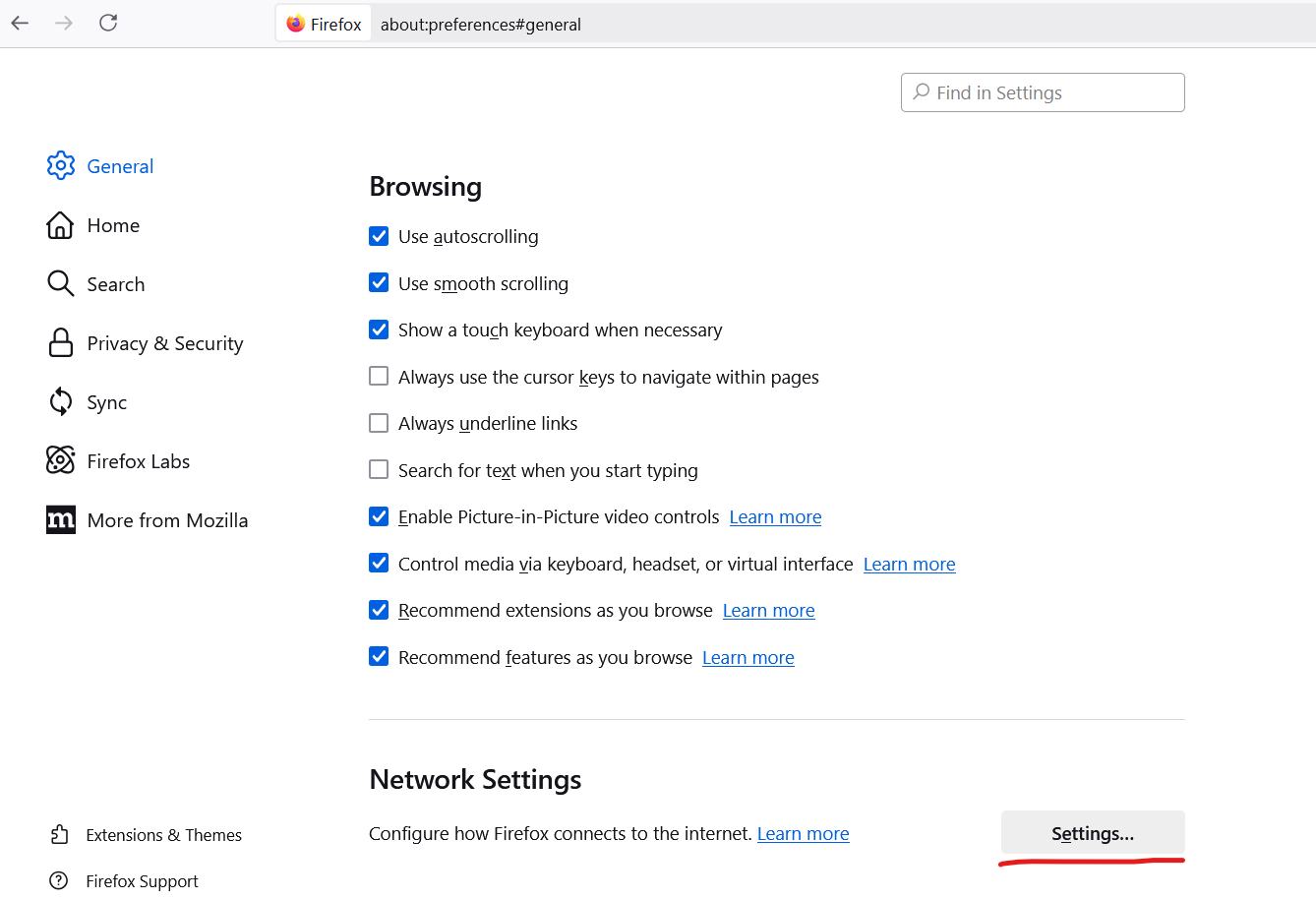Click the General gear icon
The image size is (1316, 900).
[61, 166]
